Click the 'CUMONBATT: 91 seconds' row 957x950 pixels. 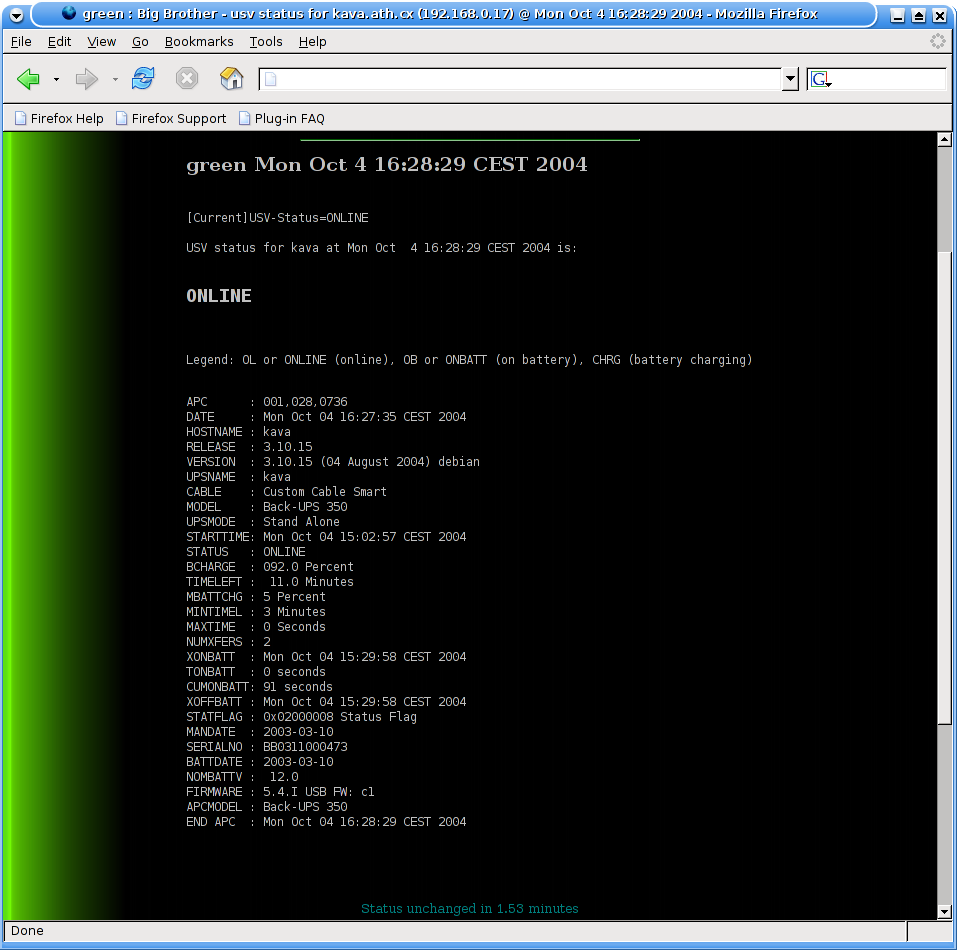(259, 687)
